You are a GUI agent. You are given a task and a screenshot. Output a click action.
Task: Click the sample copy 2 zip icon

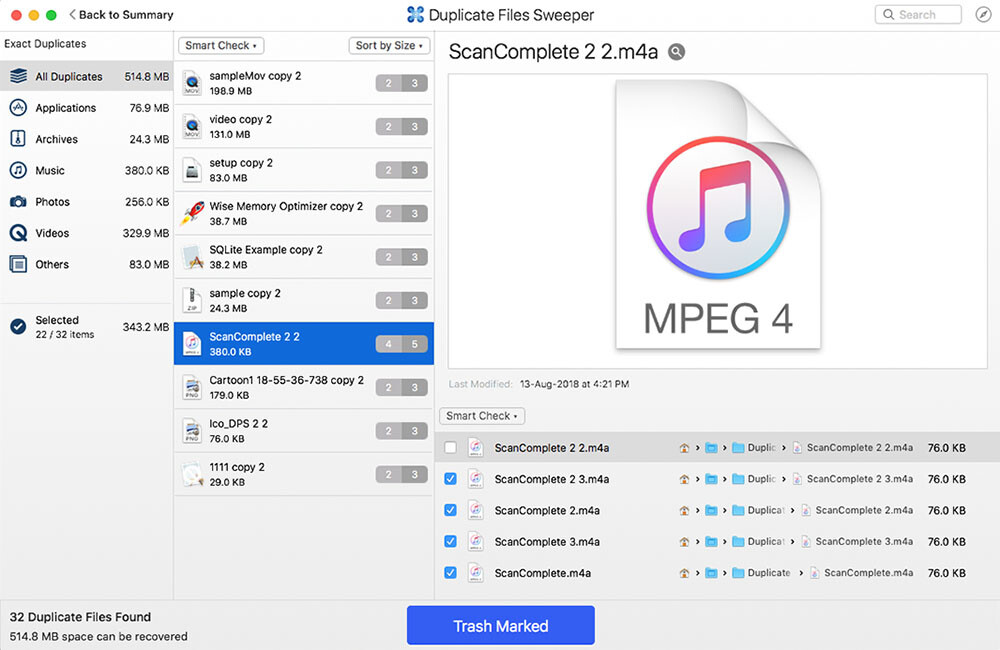pos(192,300)
